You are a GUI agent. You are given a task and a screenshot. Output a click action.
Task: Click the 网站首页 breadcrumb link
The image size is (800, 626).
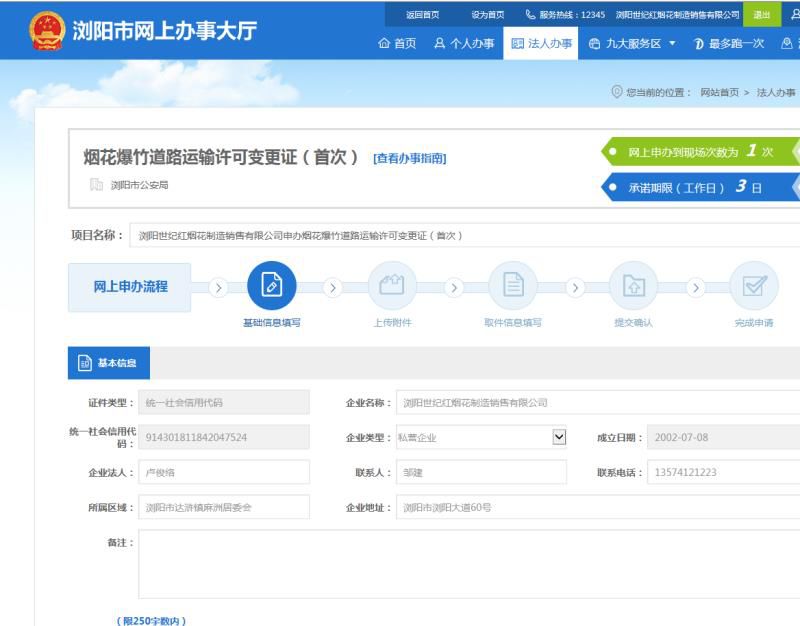[720, 91]
